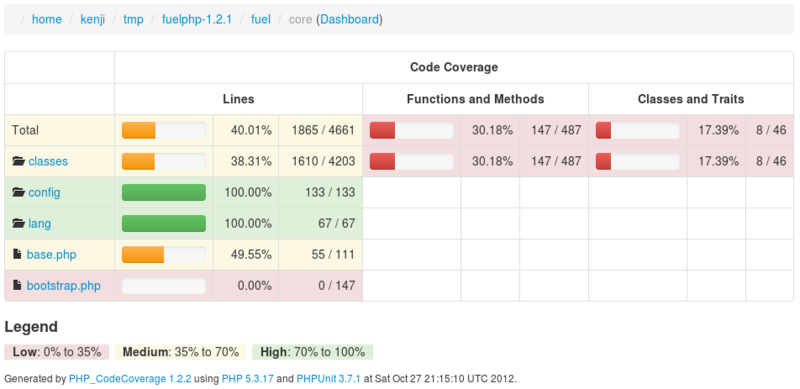
Task: Click config row green coverage bar
Action: pos(164,192)
